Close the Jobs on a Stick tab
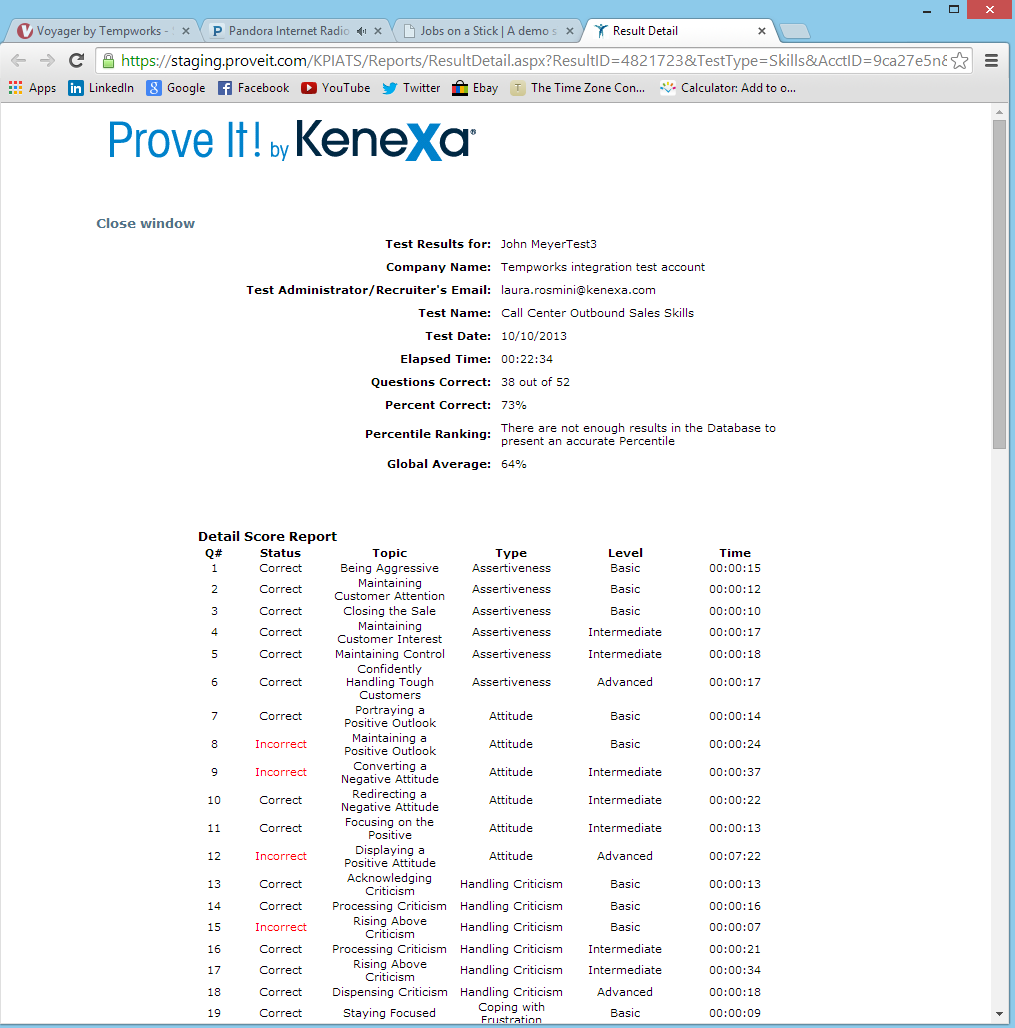This screenshot has height=1028, width=1015. [570, 31]
